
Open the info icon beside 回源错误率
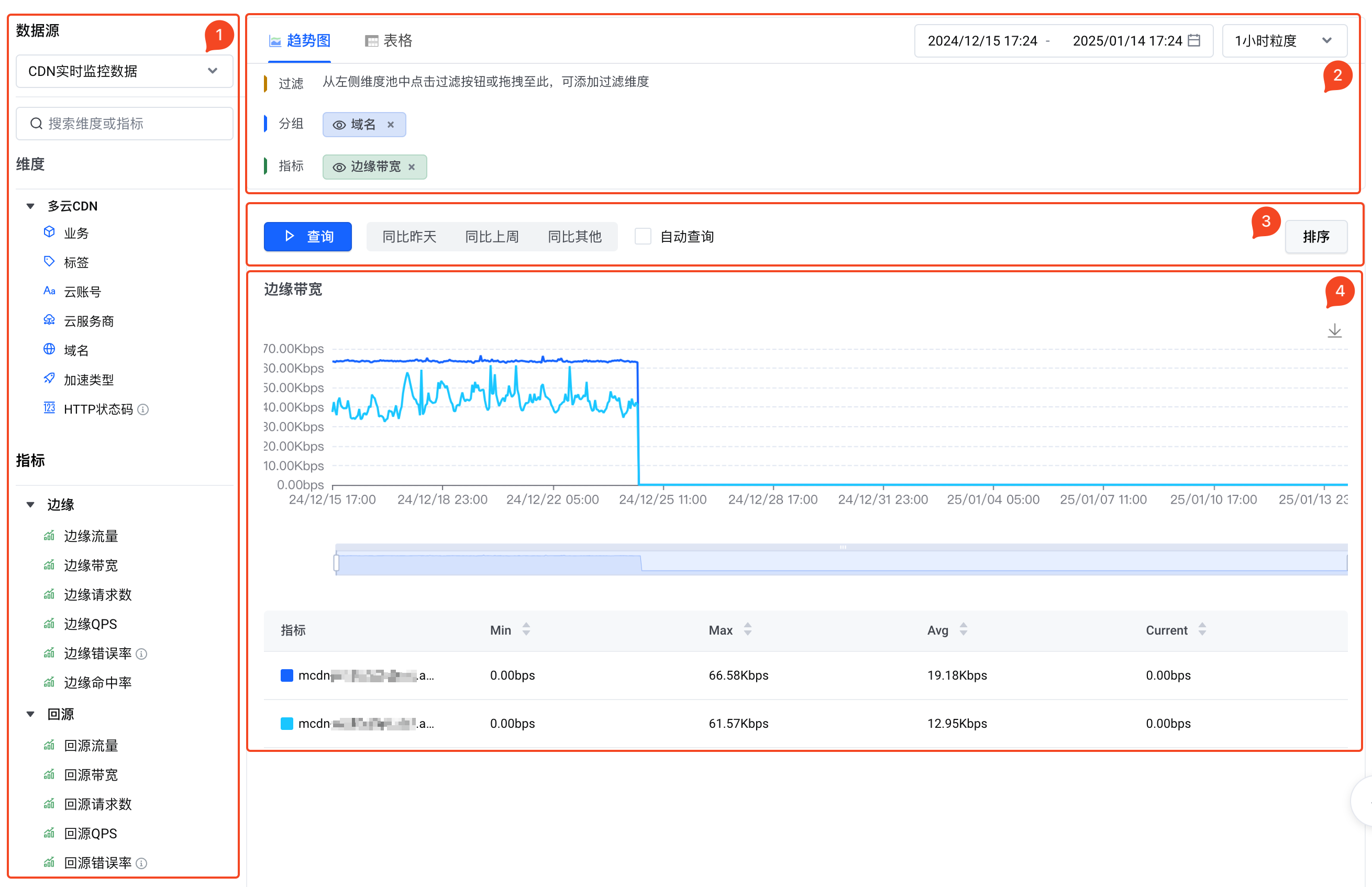coord(142,863)
